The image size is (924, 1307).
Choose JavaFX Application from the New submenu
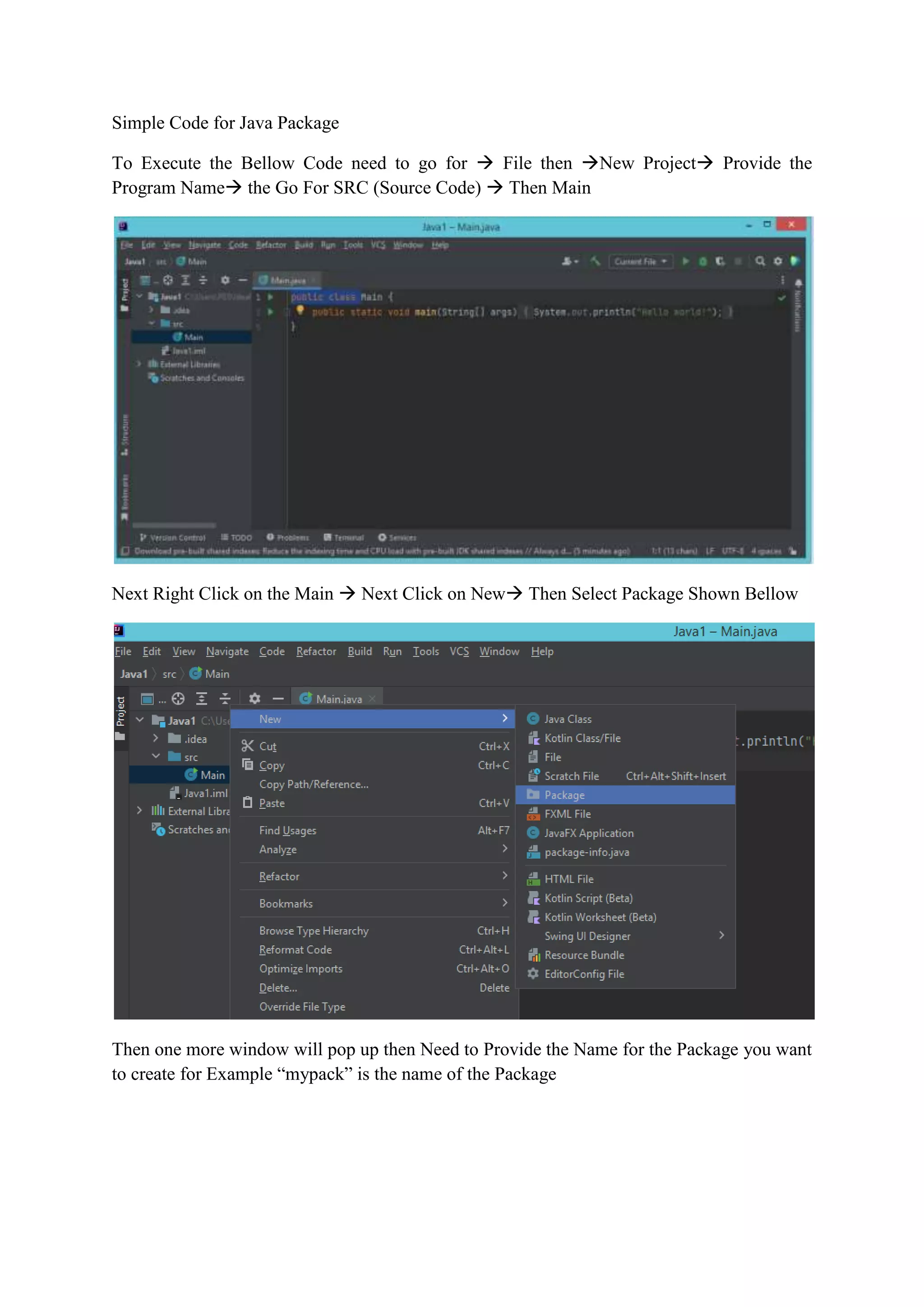click(x=625, y=833)
